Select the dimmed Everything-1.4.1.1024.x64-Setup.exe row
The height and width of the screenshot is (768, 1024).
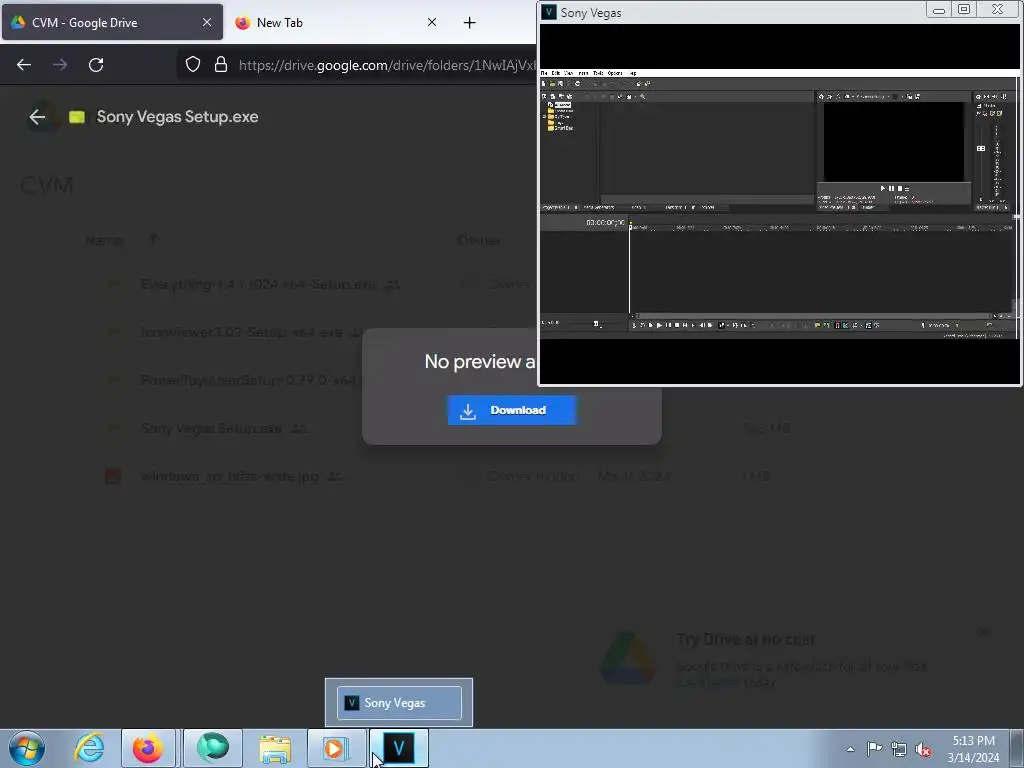259,284
